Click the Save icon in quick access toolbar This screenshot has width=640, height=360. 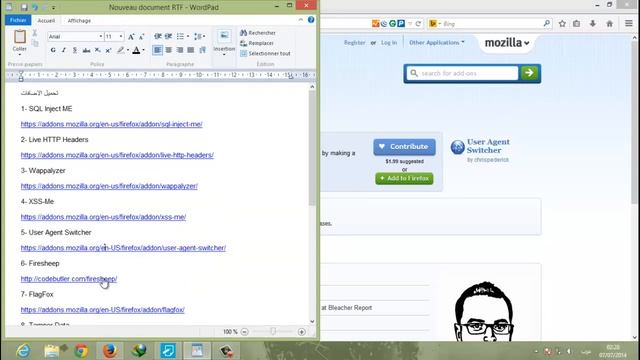(24, 7)
